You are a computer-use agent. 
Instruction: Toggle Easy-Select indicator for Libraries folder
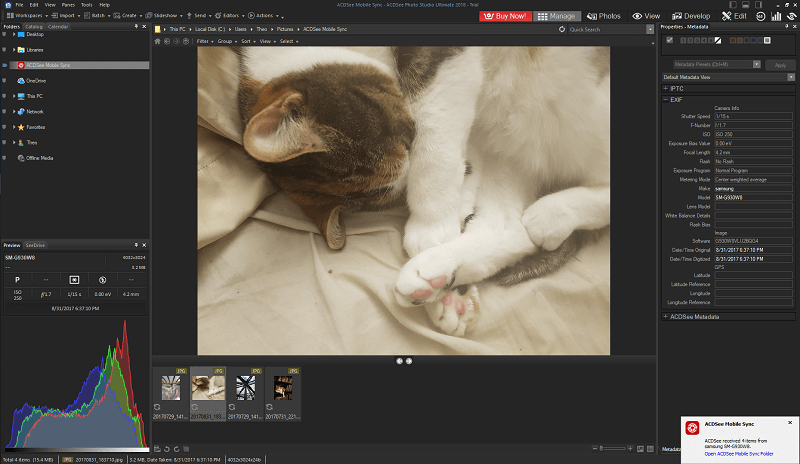pos(4,49)
